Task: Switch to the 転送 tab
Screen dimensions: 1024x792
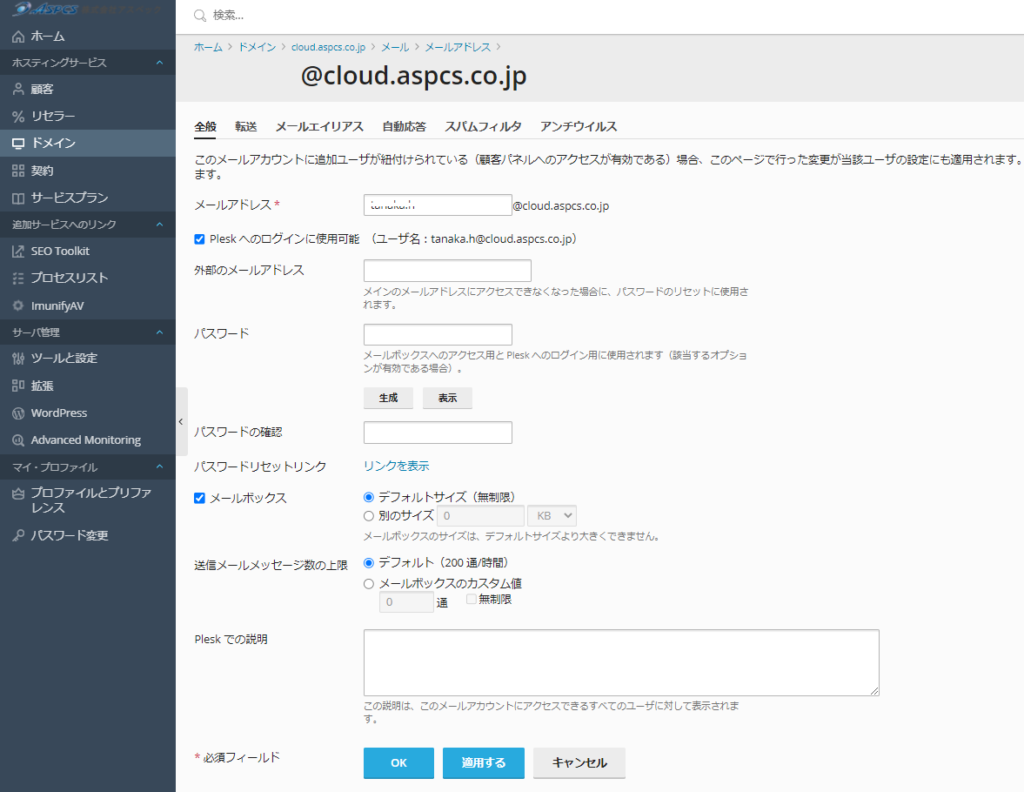Action: point(246,127)
